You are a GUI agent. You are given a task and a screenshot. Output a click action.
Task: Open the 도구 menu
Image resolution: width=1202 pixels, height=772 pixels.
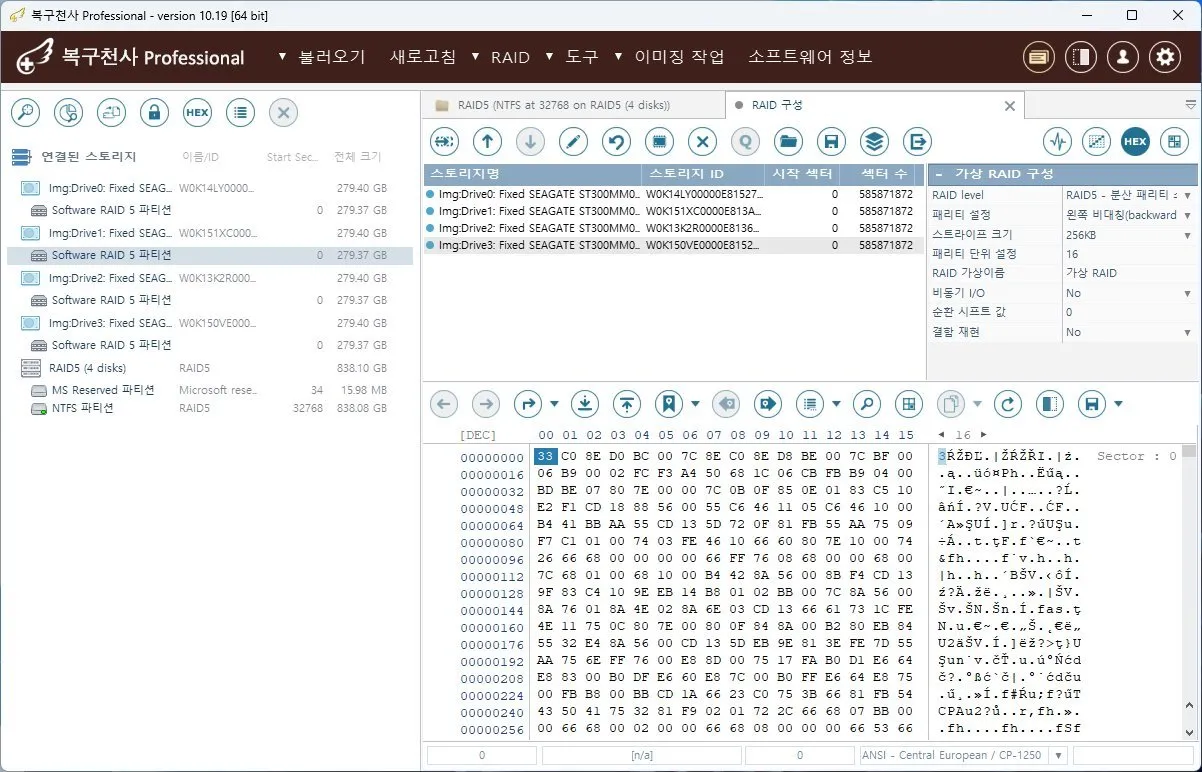582,57
